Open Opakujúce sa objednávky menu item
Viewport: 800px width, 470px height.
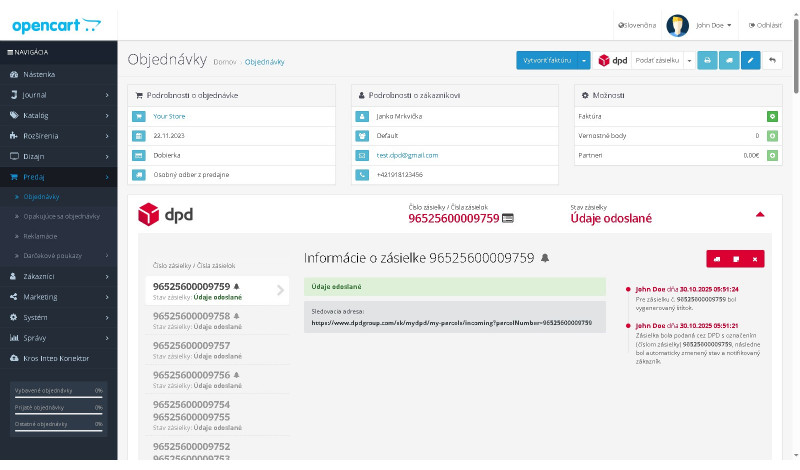coord(59,216)
